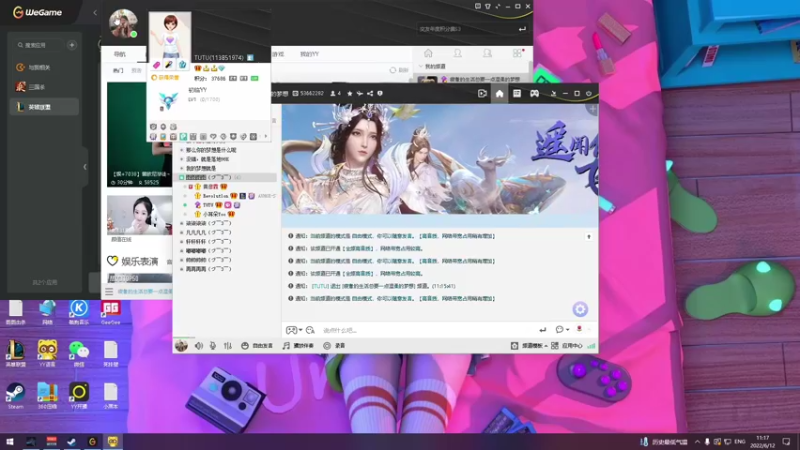Click the pen icon under avatar figure
Image resolution: width=800 pixels, height=450 pixels.
pyautogui.click(x=169, y=65)
